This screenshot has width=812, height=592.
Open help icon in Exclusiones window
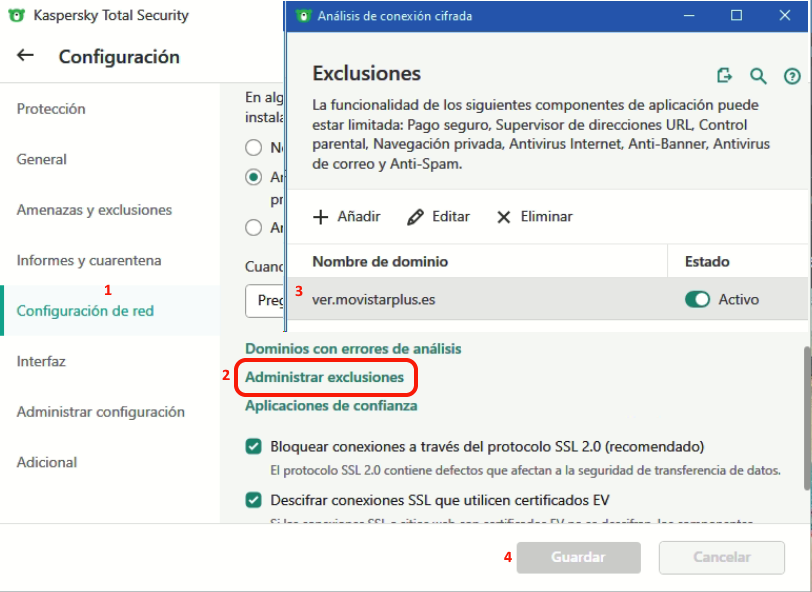(792, 76)
